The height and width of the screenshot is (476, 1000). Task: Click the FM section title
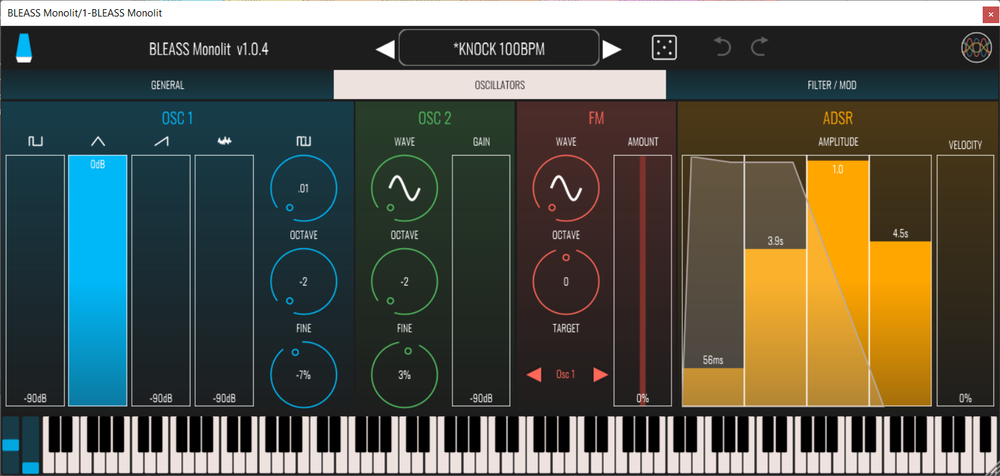pos(596,118)
